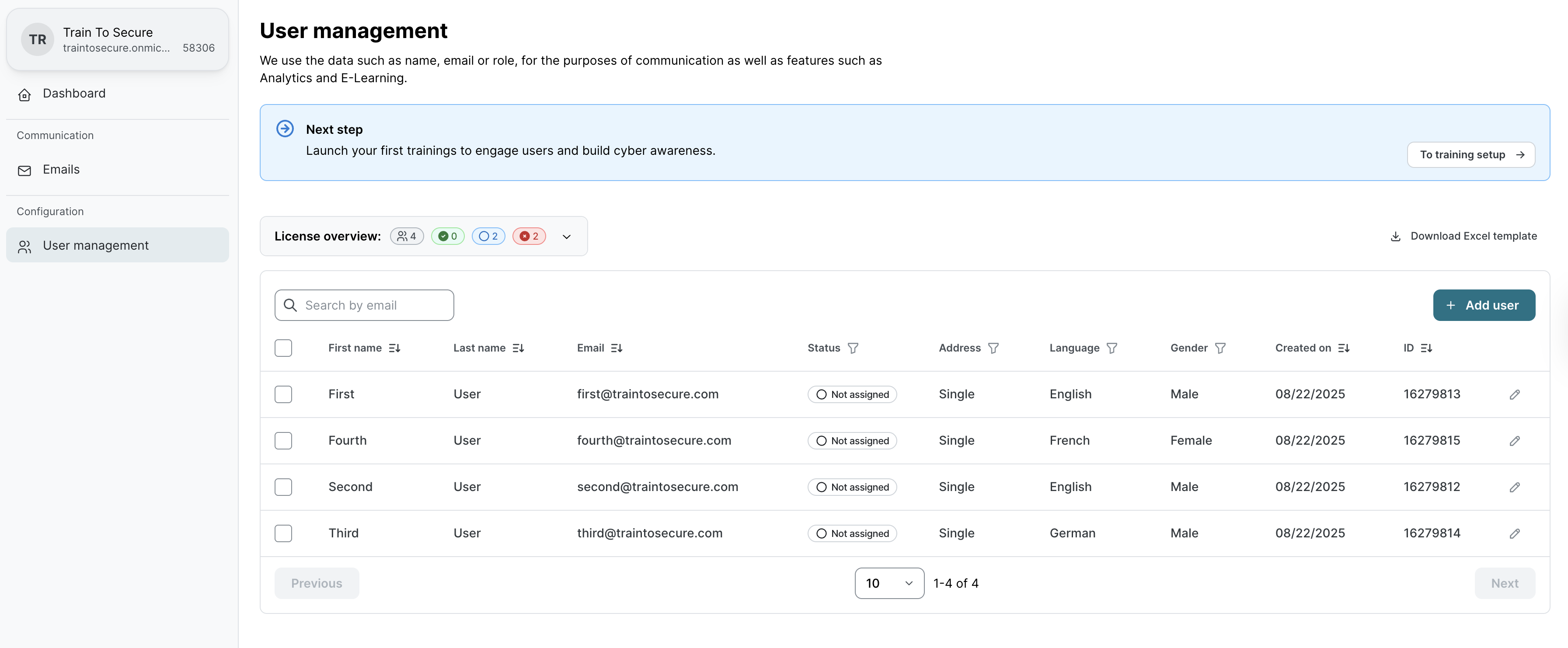
Task: Sort by Created on column icon
Action: pos(1343,348)
